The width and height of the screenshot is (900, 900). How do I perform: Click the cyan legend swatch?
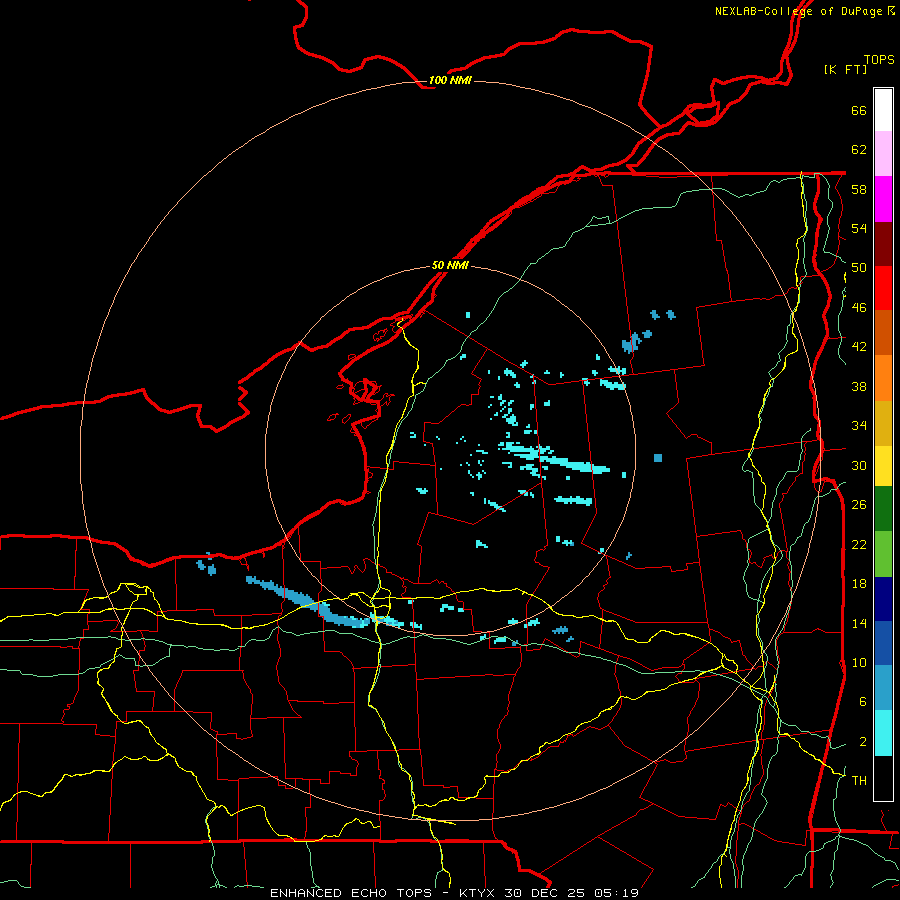883,733
